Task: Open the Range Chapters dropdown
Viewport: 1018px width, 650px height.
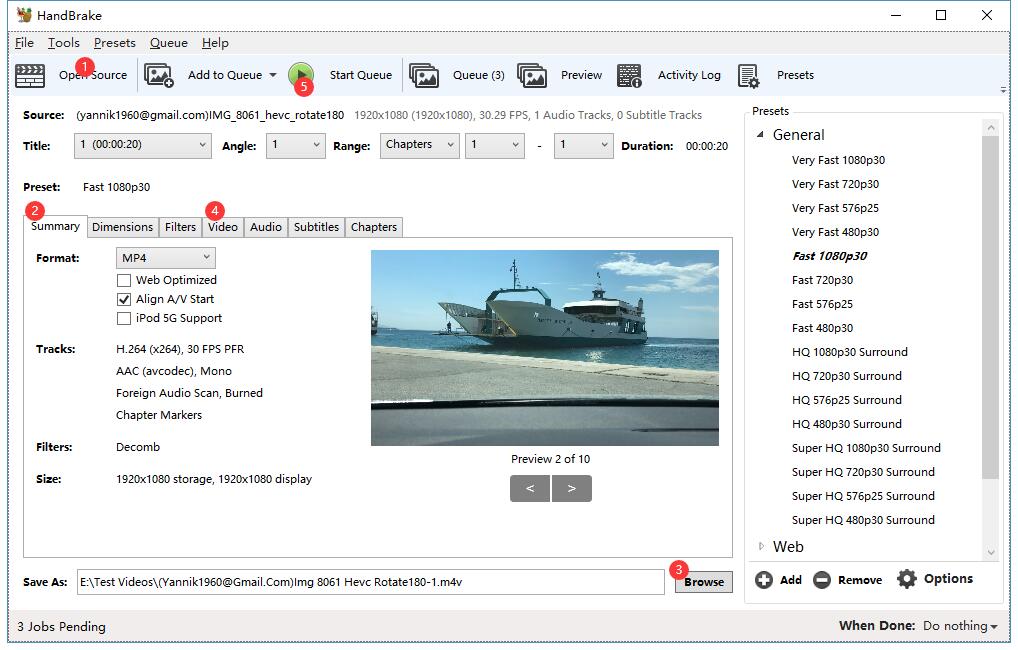Action: tap(419, 145)
